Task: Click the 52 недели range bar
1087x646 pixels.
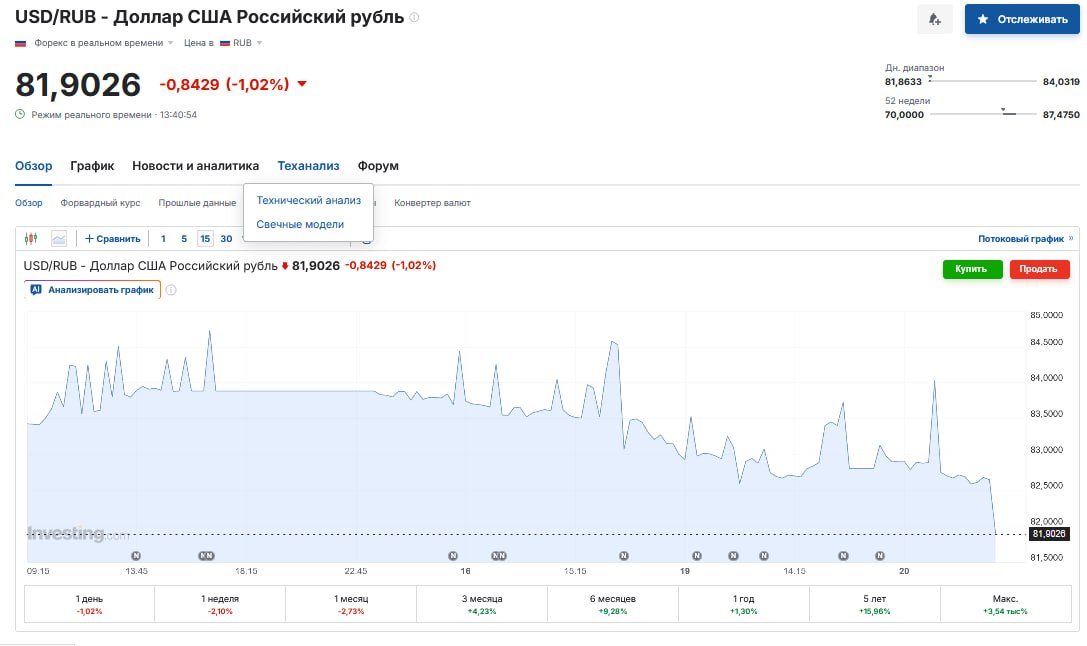Action: click(982, 114)
